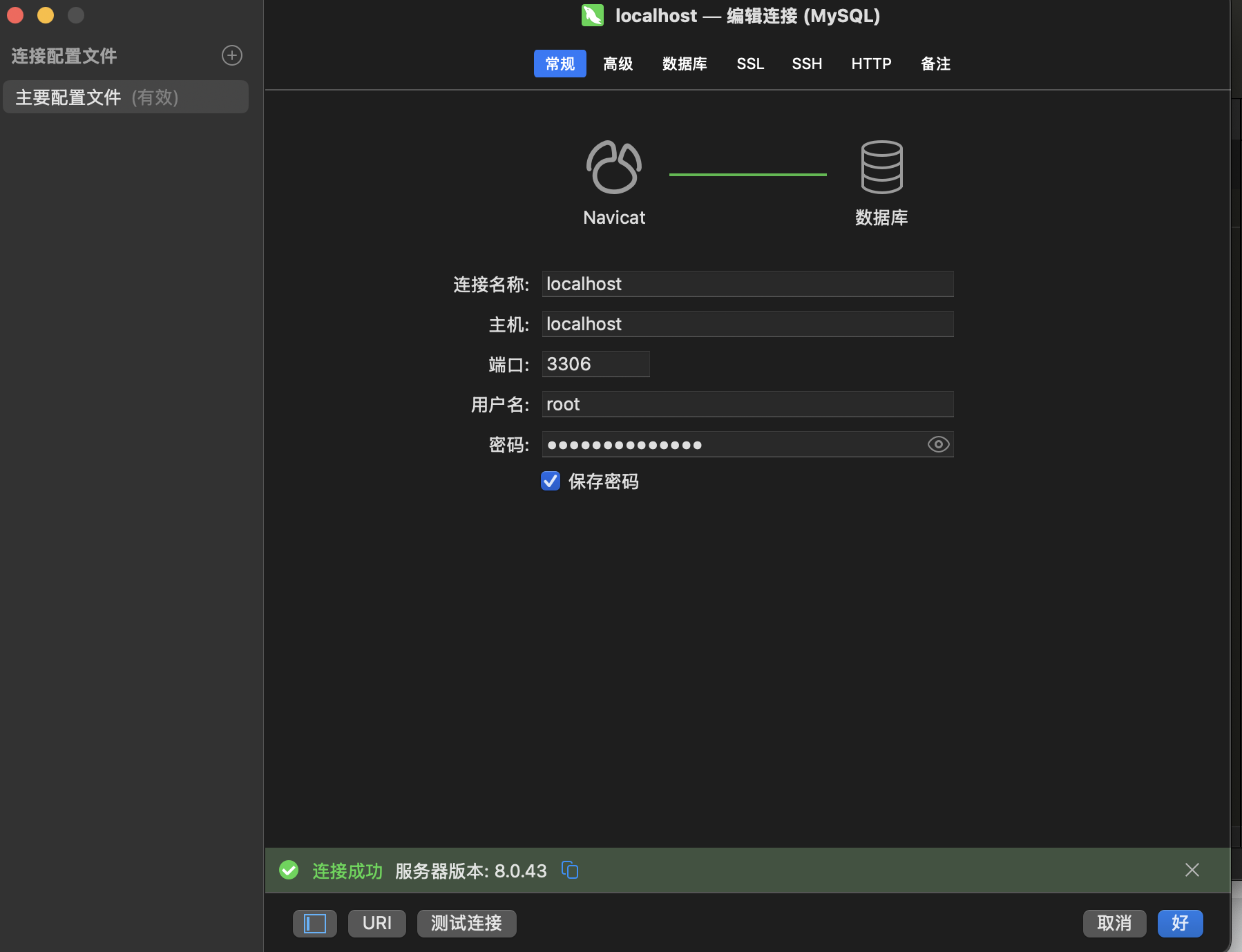1242x952 pixels.
Task: Switch to the 常规 tab
Action: 560,64
